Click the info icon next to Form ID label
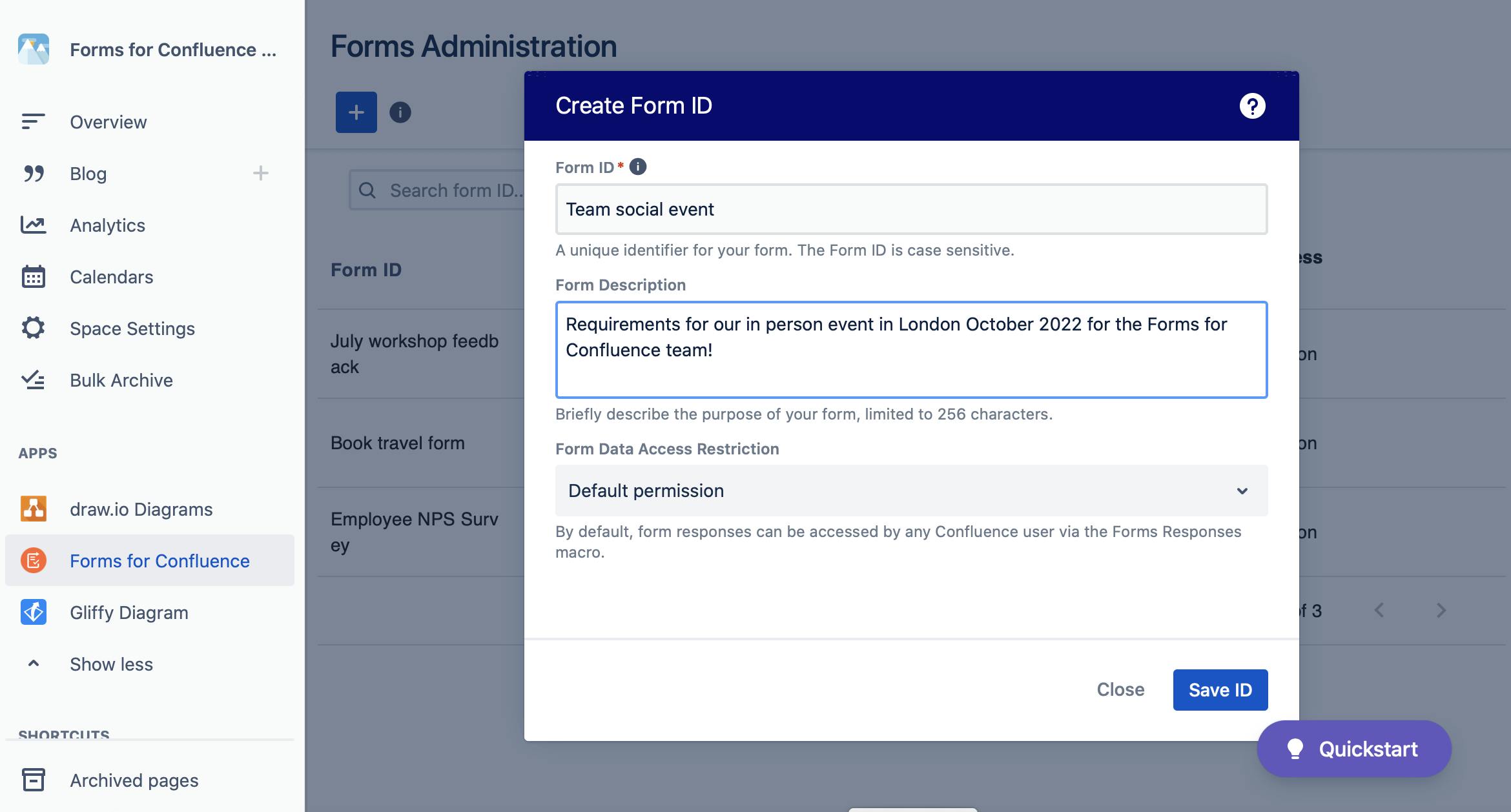This screenshot has height=812, width=1511. pyautogui.click(x=638, y=167)
